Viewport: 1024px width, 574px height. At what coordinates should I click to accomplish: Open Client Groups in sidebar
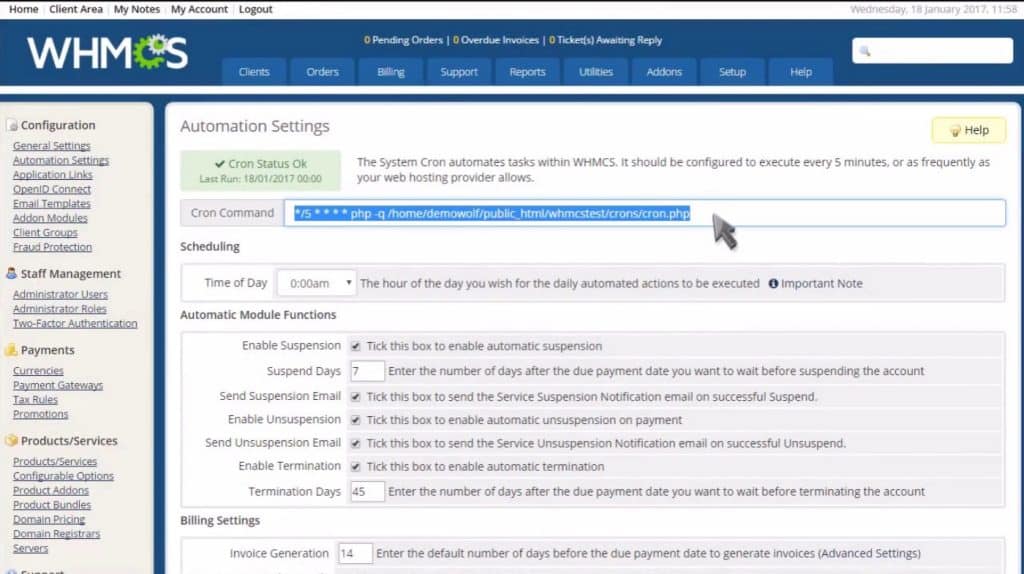click(x=45, y=232)
